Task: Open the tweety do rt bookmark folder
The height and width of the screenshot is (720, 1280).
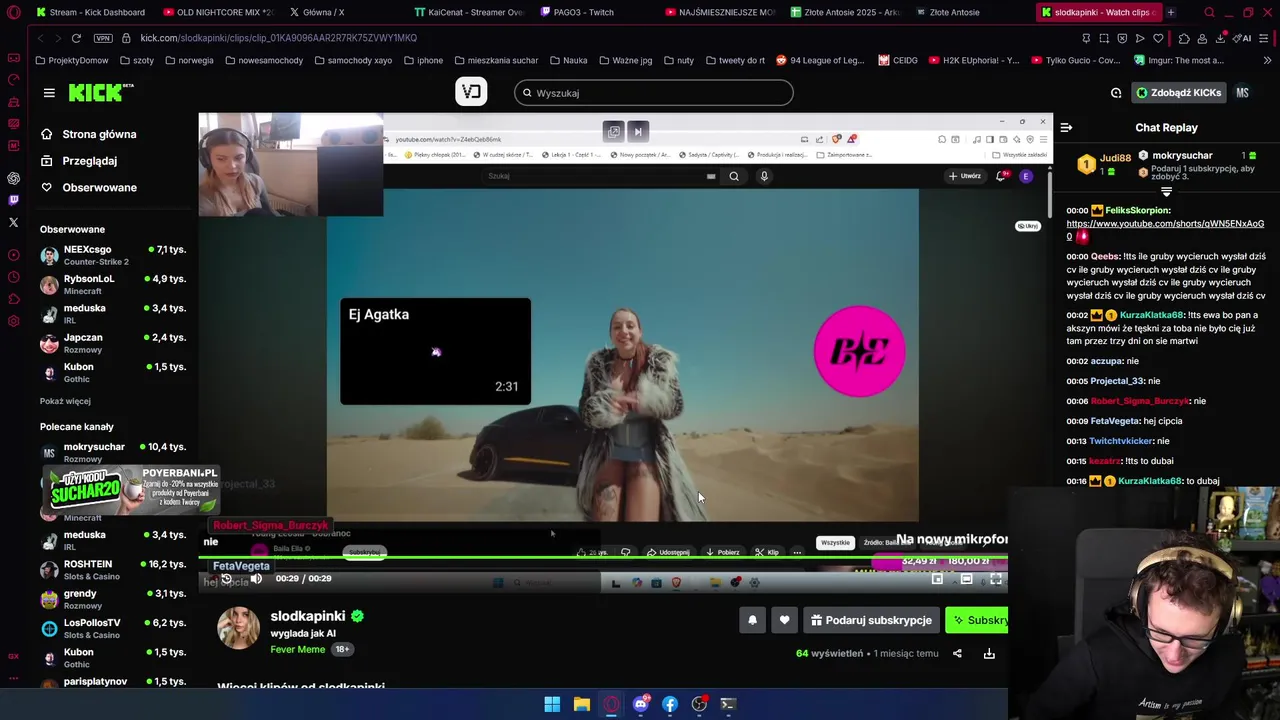Action: point(734,60)
